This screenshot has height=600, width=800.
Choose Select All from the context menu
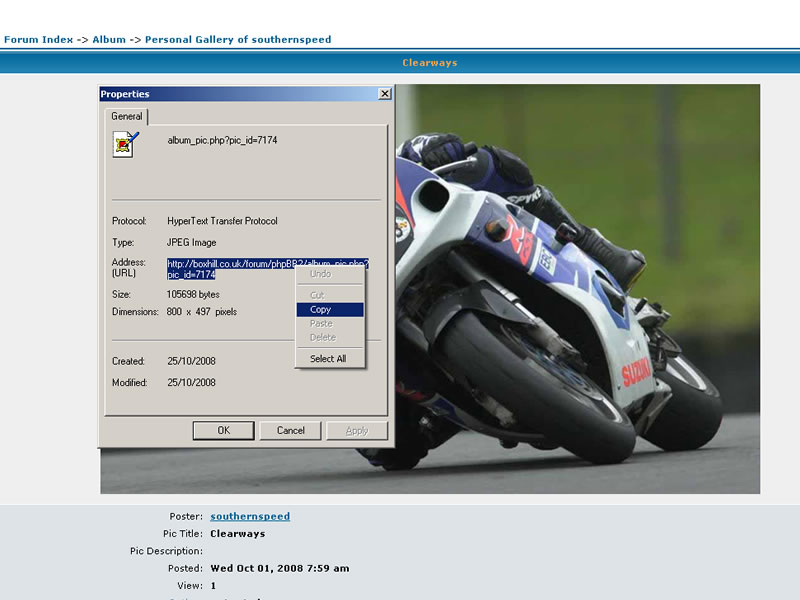pyautogui.click(x=328, y=359)
